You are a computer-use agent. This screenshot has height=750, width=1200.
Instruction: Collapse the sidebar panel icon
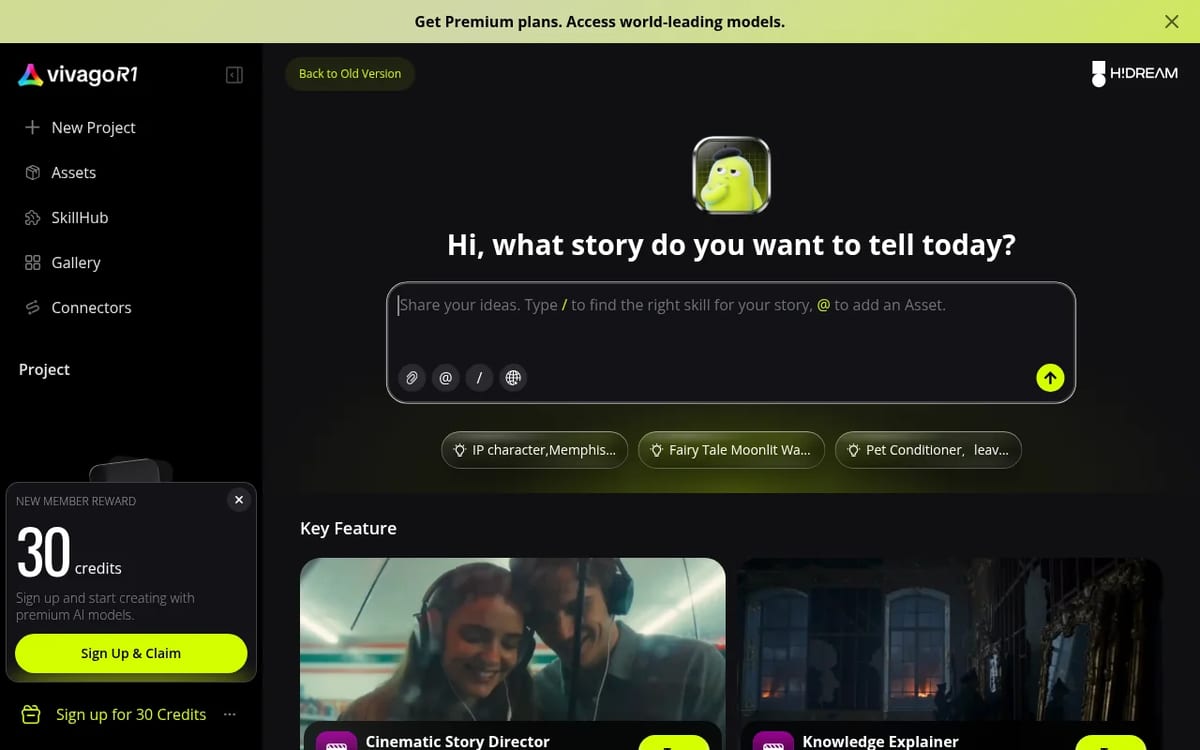click(x=234, y=75)
